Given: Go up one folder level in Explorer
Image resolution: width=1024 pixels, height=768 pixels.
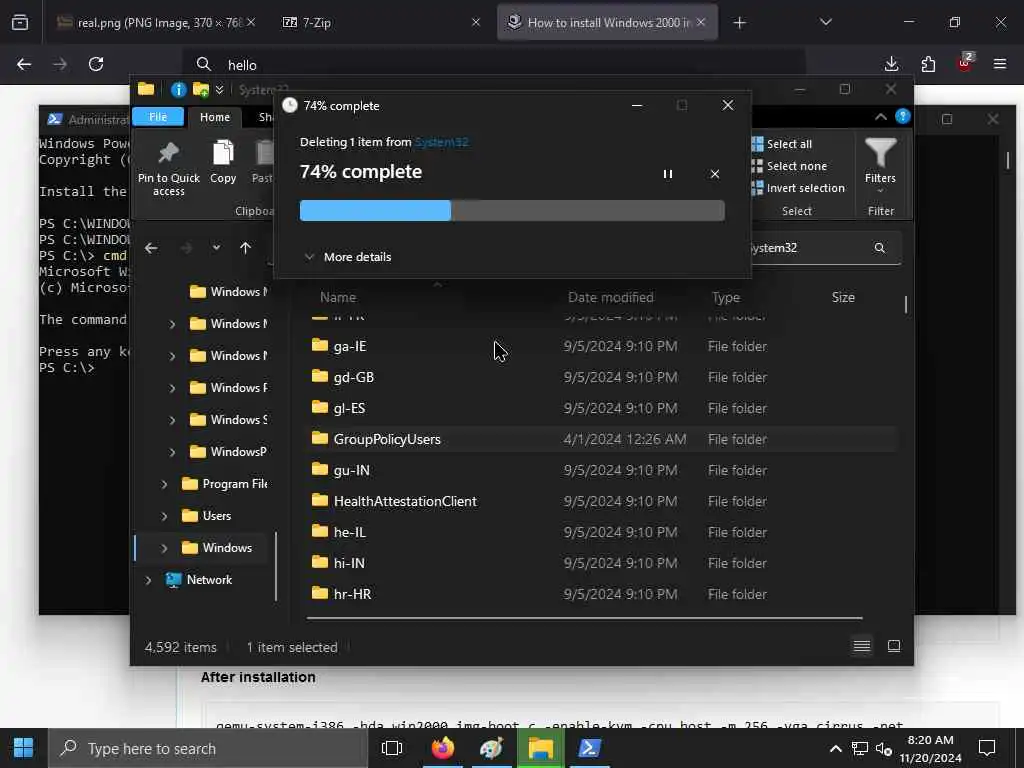Looking at the screenshot, I should point(246,248).
